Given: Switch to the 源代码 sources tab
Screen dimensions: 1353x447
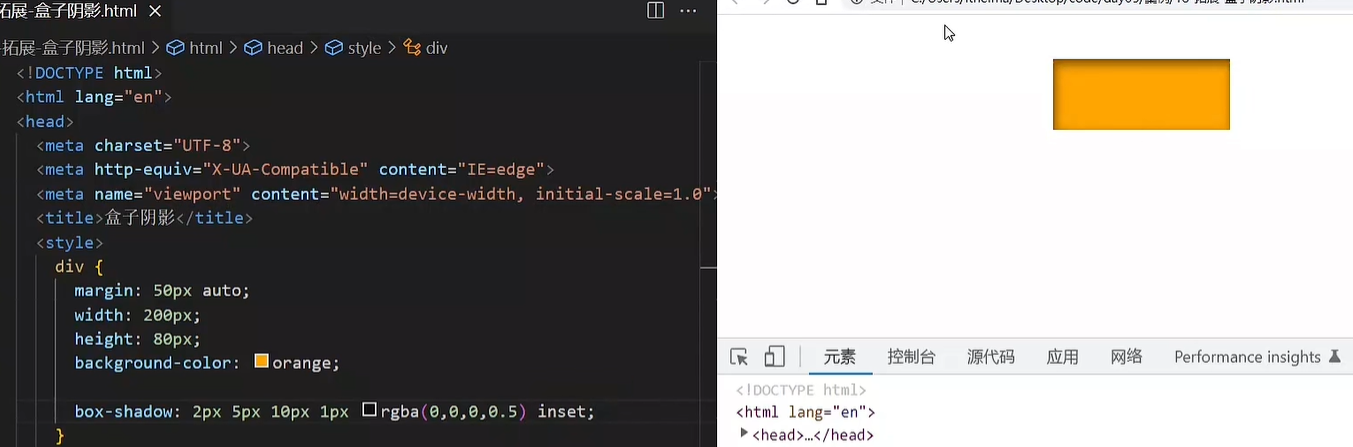Looking at the screenshot, I should coord(990,357).
